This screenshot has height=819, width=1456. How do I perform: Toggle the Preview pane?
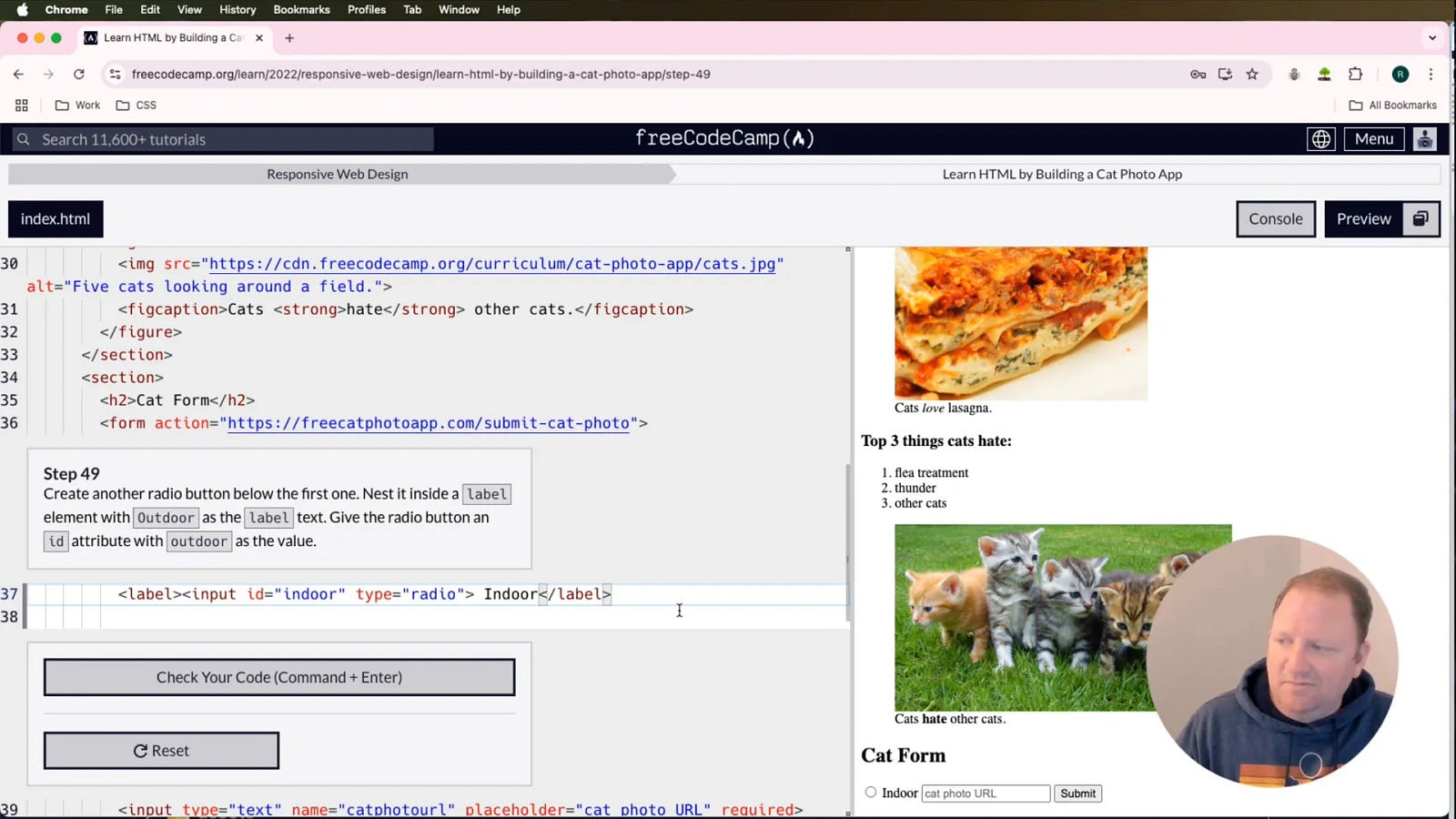tap(1363, 218)
